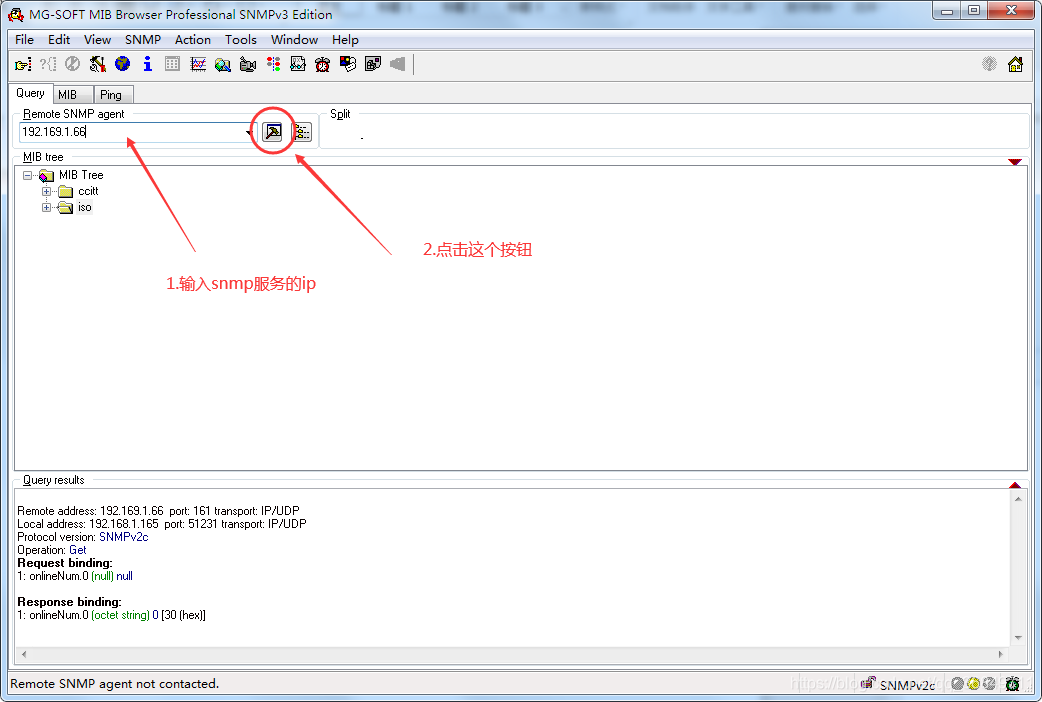The image size is (1042, 702).
Task: Switch to the Query tab
Action: [x=31, y=93]
